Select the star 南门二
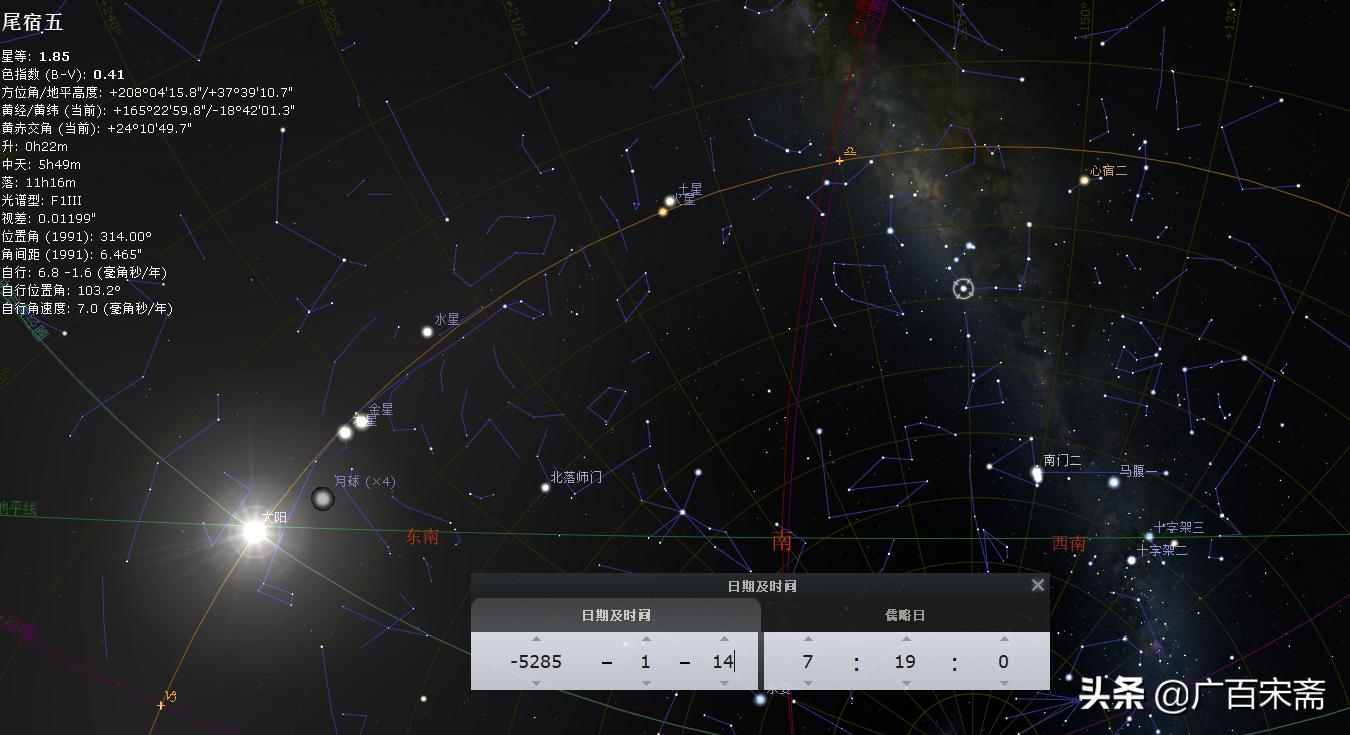1350x735 pixels. pyautogui.click(x=1037, y=473)
